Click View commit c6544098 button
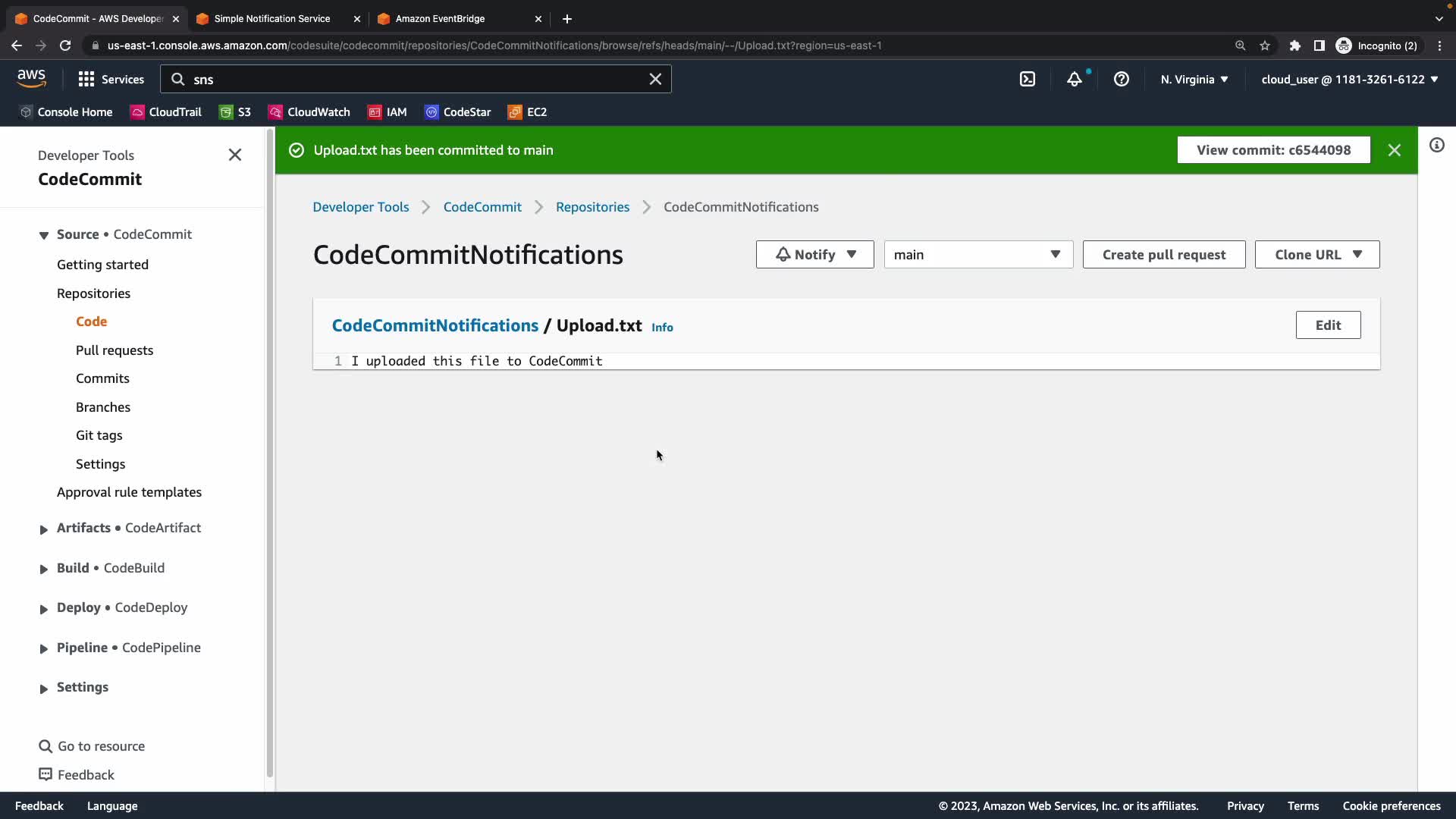The width and height of the screenshot is (1456, 819). tap(1272, 150)
